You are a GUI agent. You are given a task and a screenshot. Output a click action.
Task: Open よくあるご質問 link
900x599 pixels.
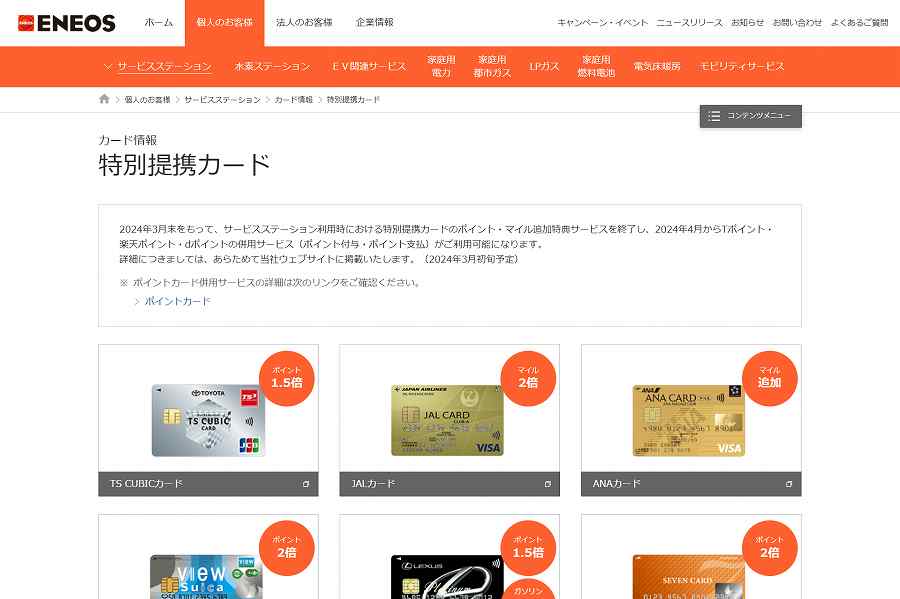pyautogui.click(x=859, y=22)
